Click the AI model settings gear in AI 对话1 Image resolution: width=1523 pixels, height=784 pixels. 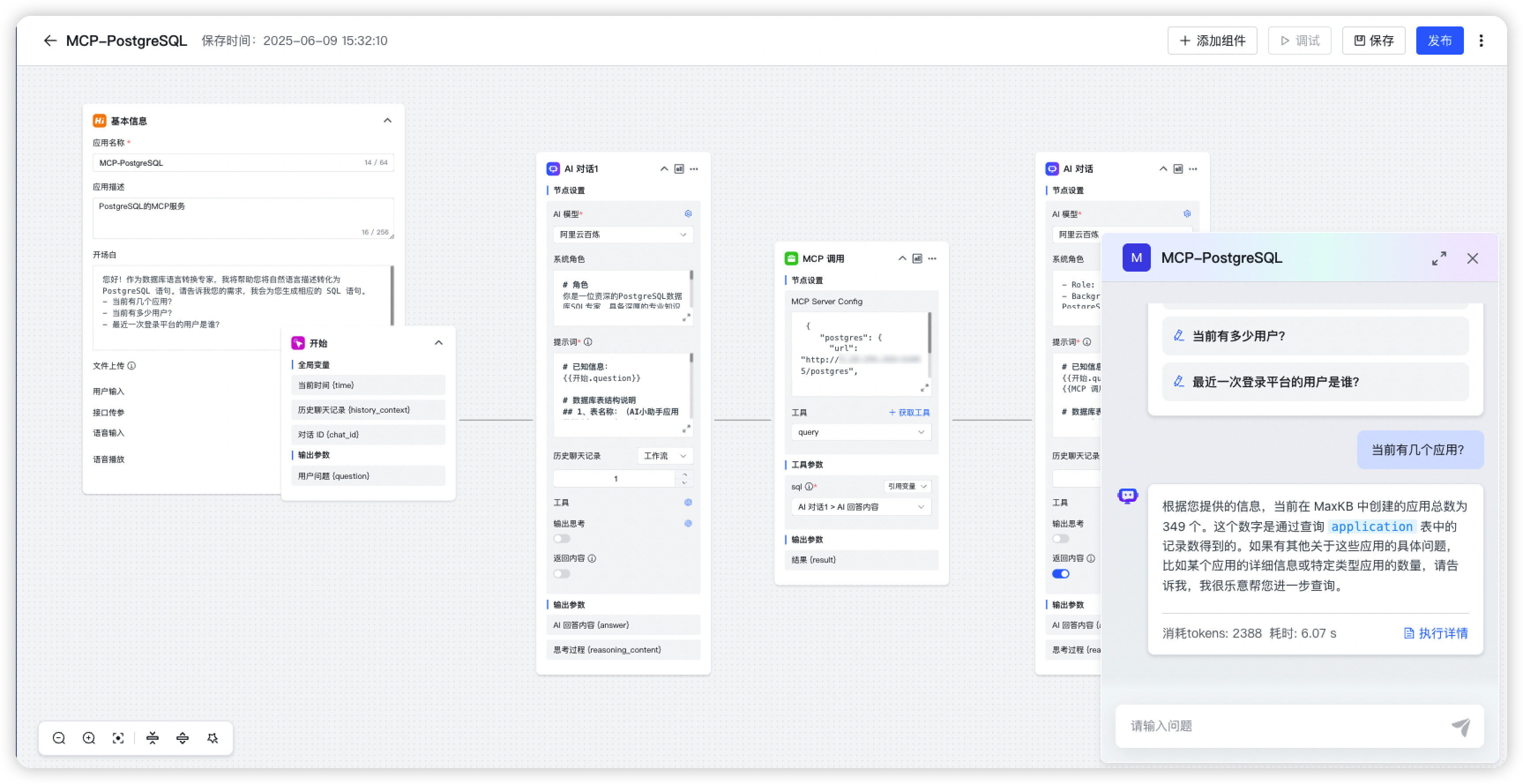click(688, 214)
